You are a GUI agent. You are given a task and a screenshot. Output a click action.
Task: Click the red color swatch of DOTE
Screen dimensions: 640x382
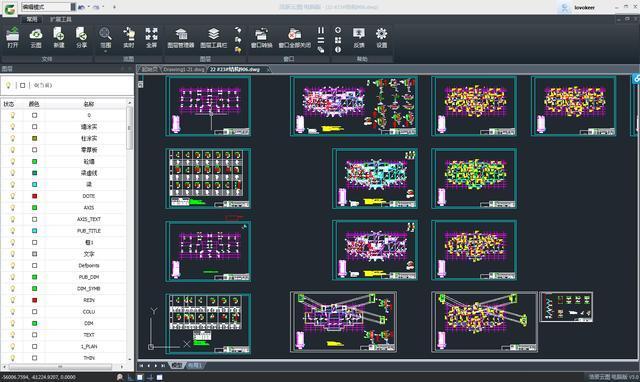(x=34, y=196)
